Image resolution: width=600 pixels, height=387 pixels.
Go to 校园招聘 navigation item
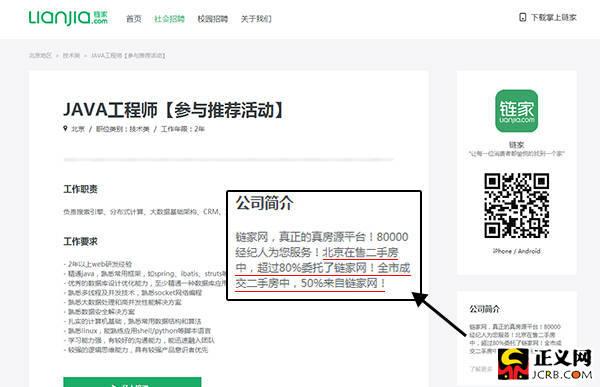click(212, 19)
